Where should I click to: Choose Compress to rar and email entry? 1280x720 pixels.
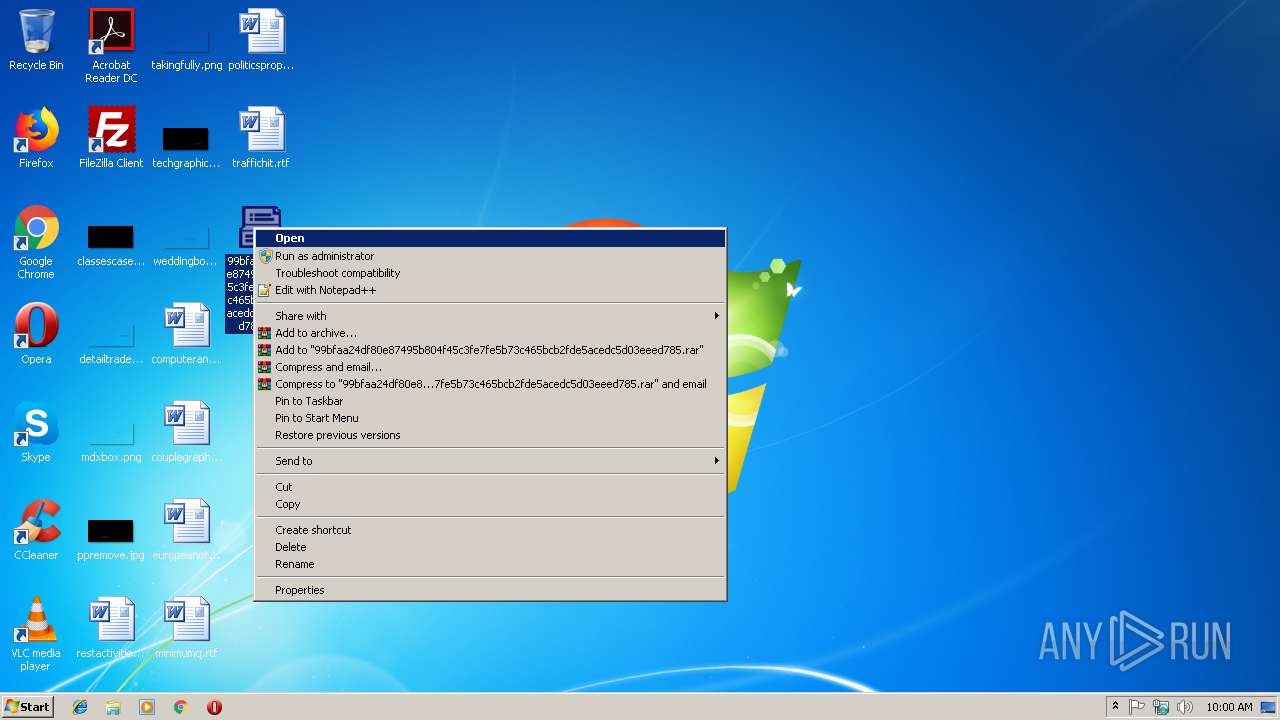490,384
